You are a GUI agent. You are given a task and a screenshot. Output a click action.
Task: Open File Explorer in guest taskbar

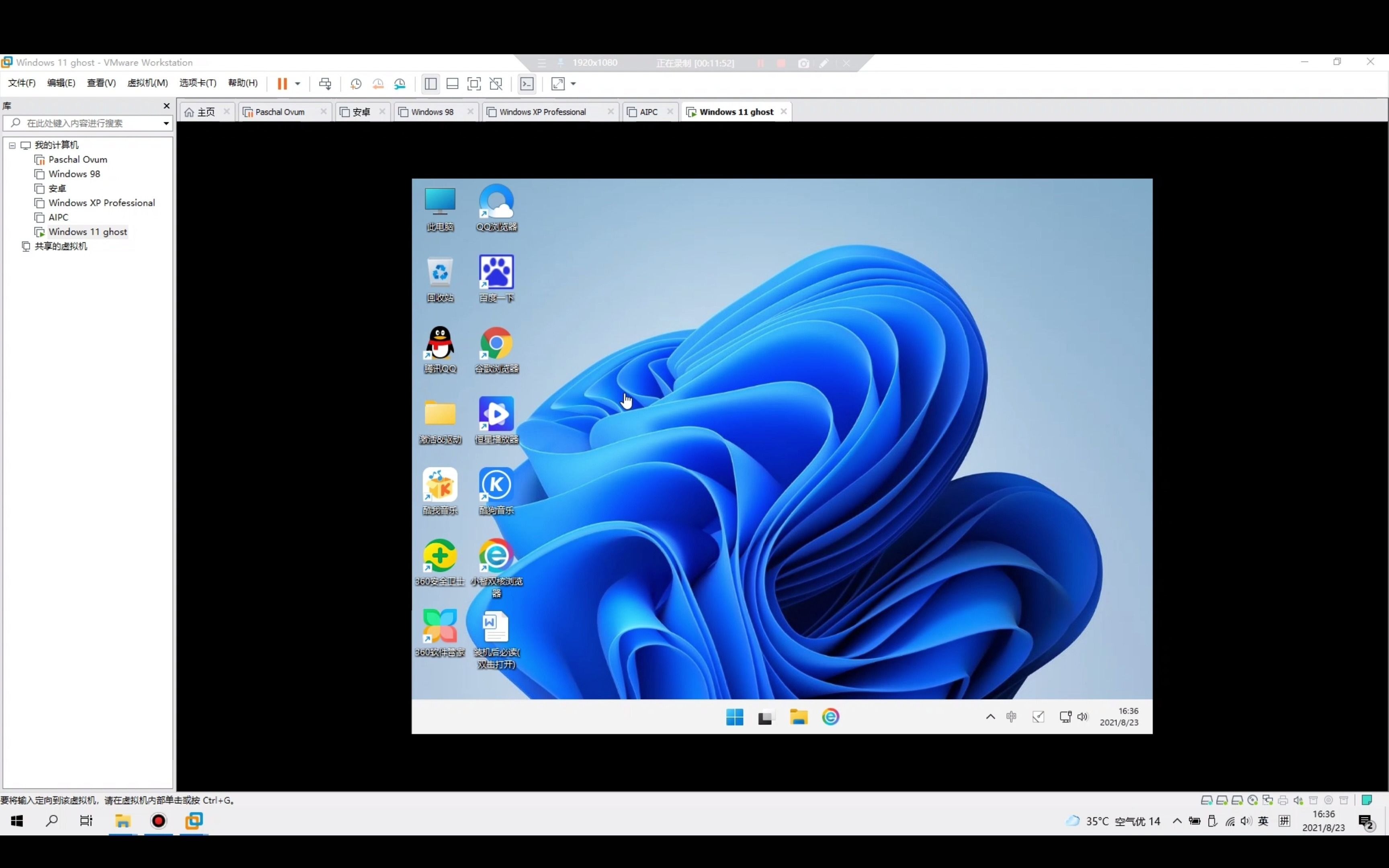pyautogui.click(x=798, y=717)
